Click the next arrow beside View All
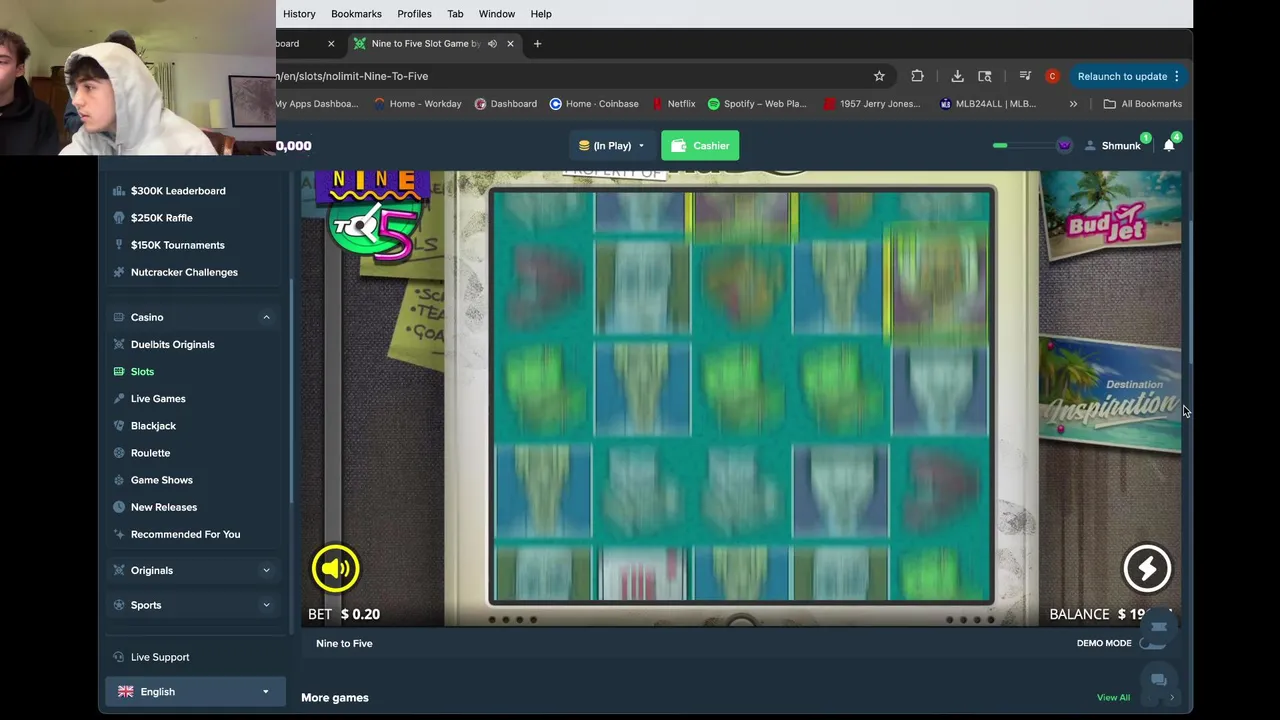 coord(1171,698)
